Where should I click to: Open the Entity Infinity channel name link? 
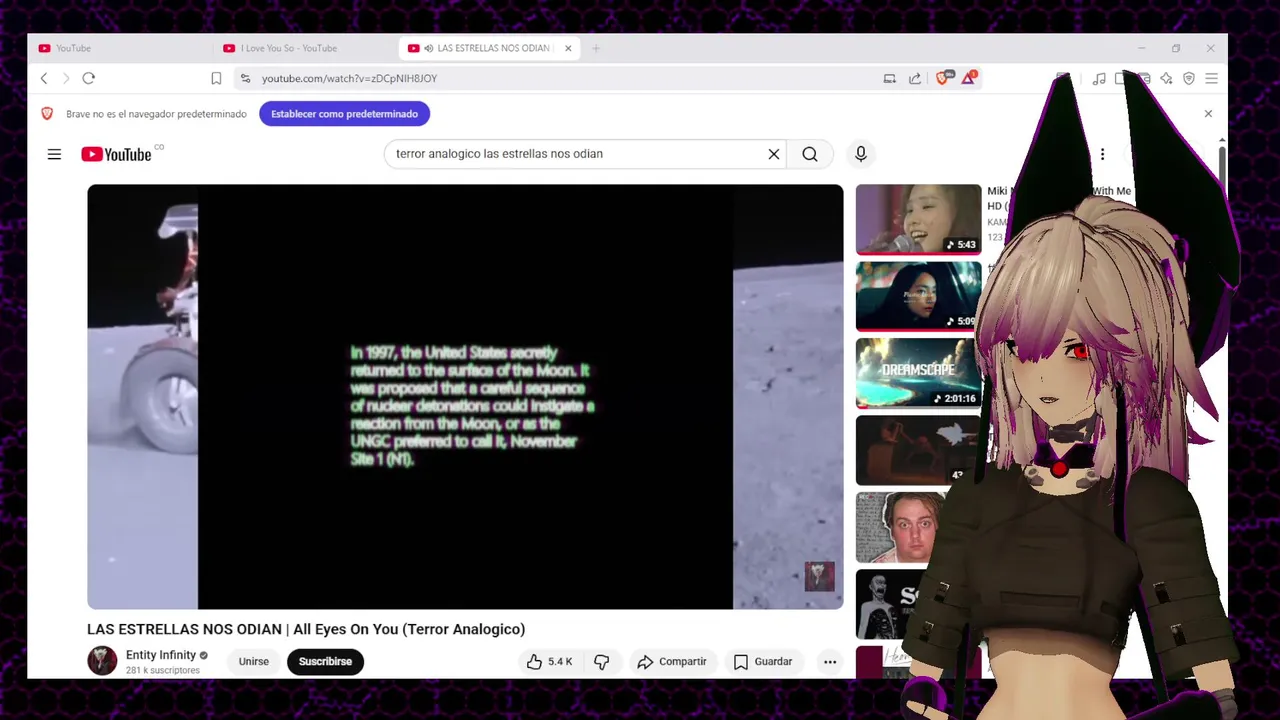point(161,655)
